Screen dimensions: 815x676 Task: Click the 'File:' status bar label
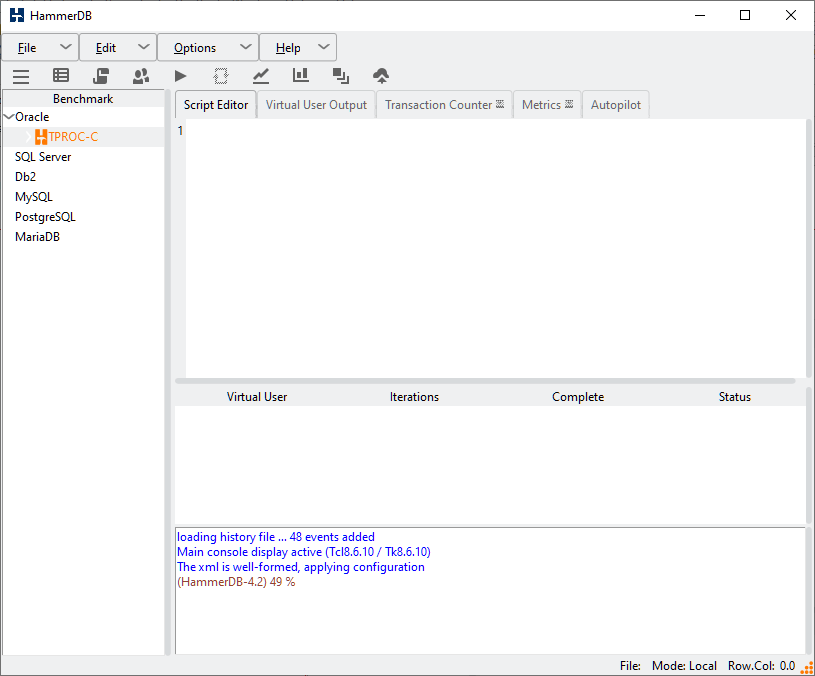click(x=630, y=666)
